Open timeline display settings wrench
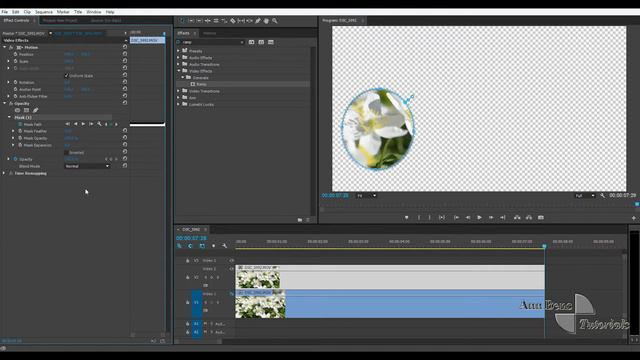 pos(224,246)
